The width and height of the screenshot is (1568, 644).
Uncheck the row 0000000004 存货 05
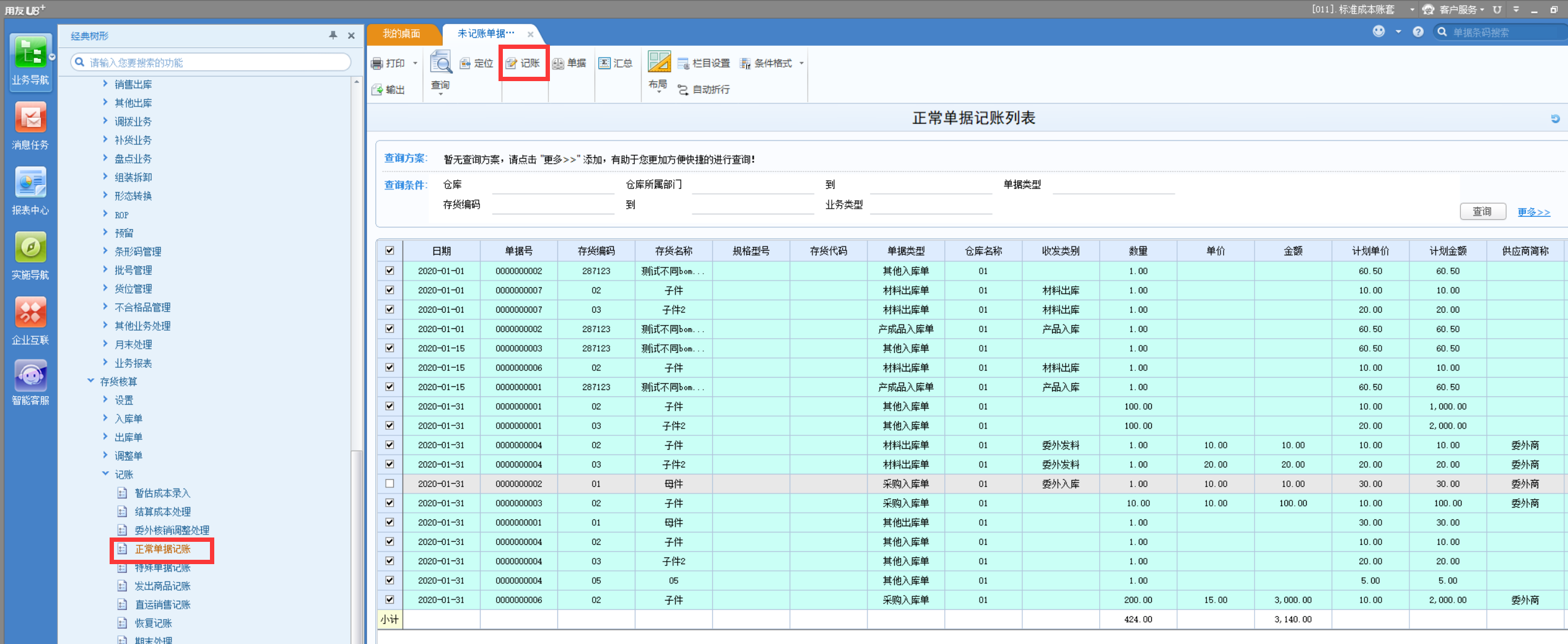[x=390, y=580]
